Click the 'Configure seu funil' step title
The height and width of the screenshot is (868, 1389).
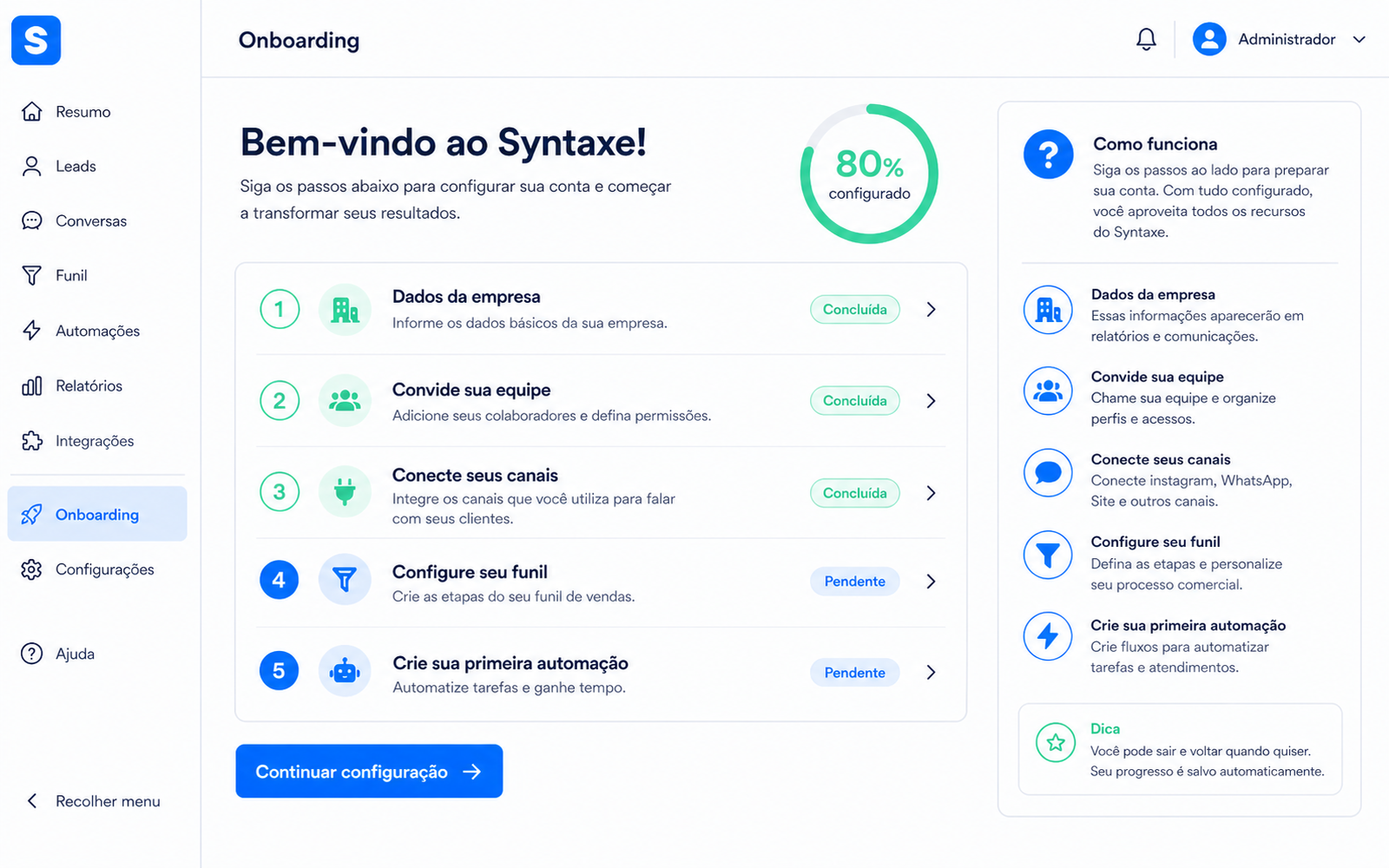(470, 572)
